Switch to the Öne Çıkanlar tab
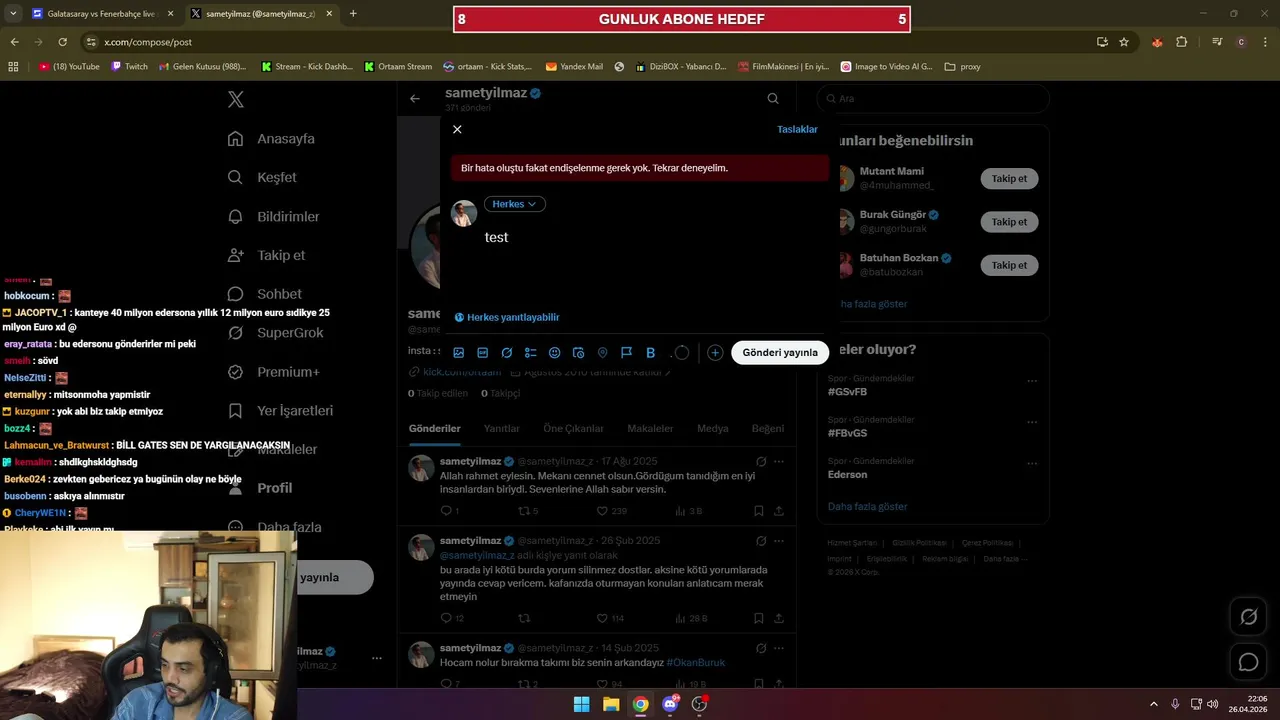 point(574,428)
